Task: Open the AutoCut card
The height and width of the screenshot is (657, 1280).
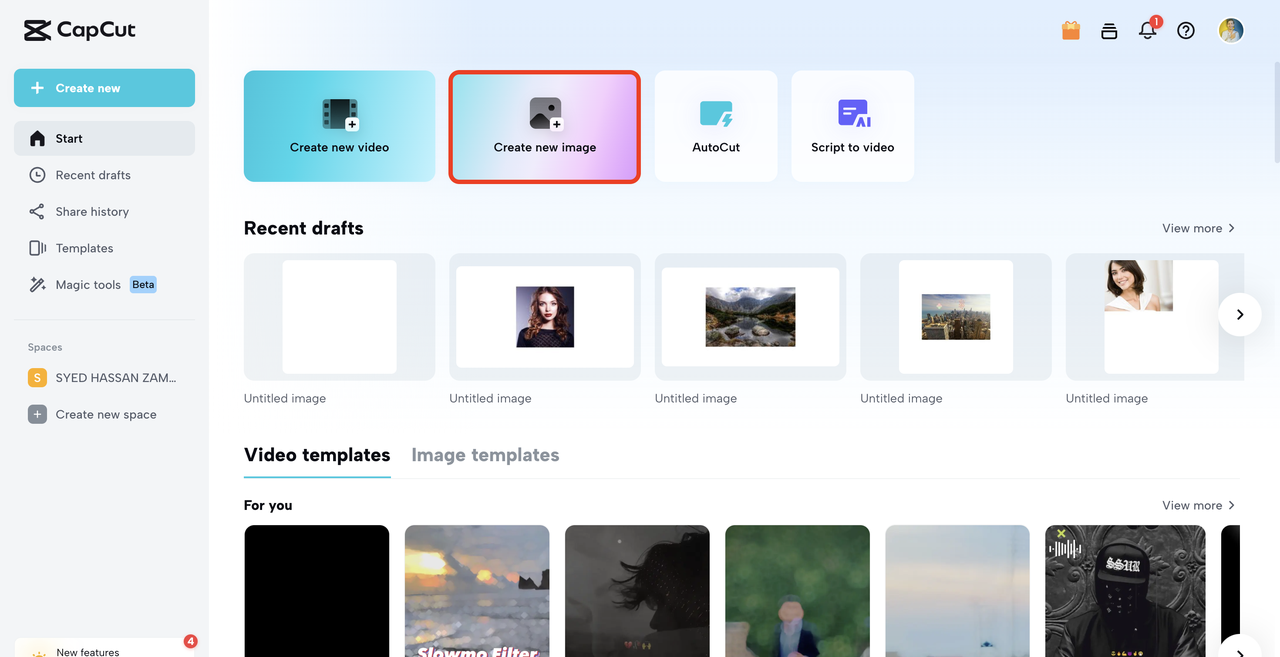Action: pos(716,126)
